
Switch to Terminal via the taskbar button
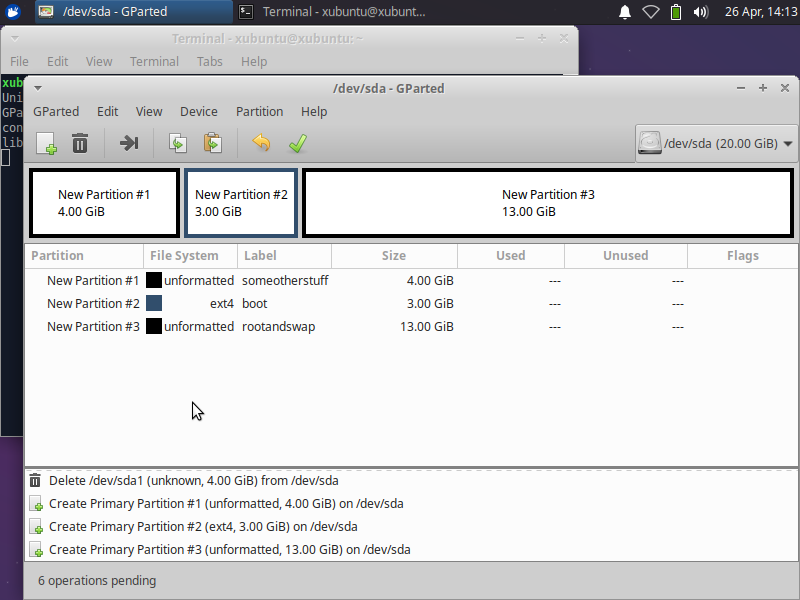point(334,12)
